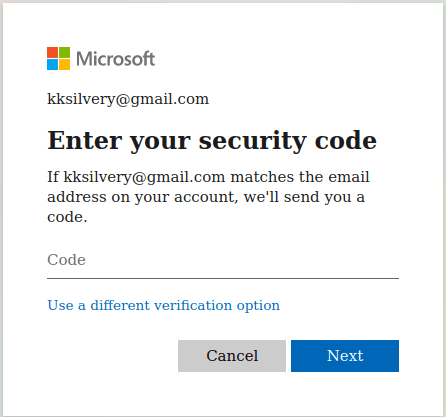Click the word 'security' in the heading
Image resolution: width=446 pixels, height=417 pixels.
coord(252,141)
